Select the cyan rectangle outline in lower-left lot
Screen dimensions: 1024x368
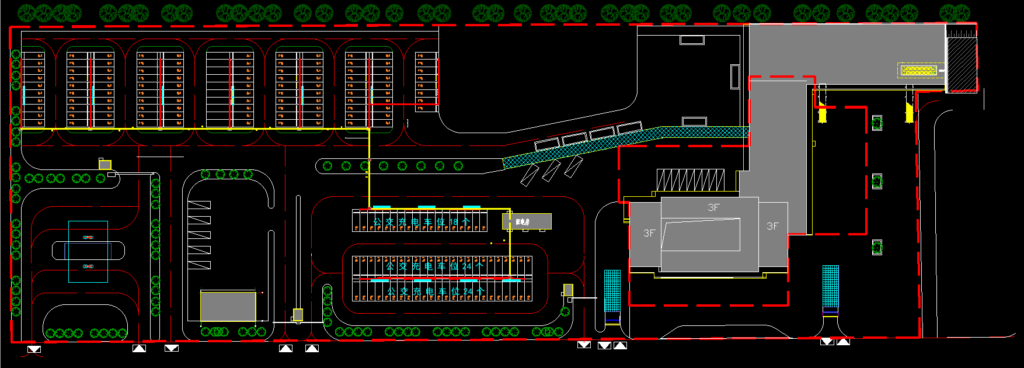point(88,251)
